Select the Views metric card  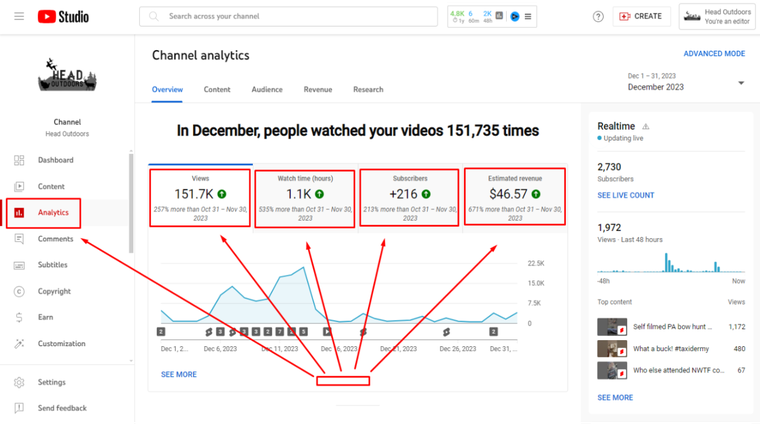[x=200, y=197]
